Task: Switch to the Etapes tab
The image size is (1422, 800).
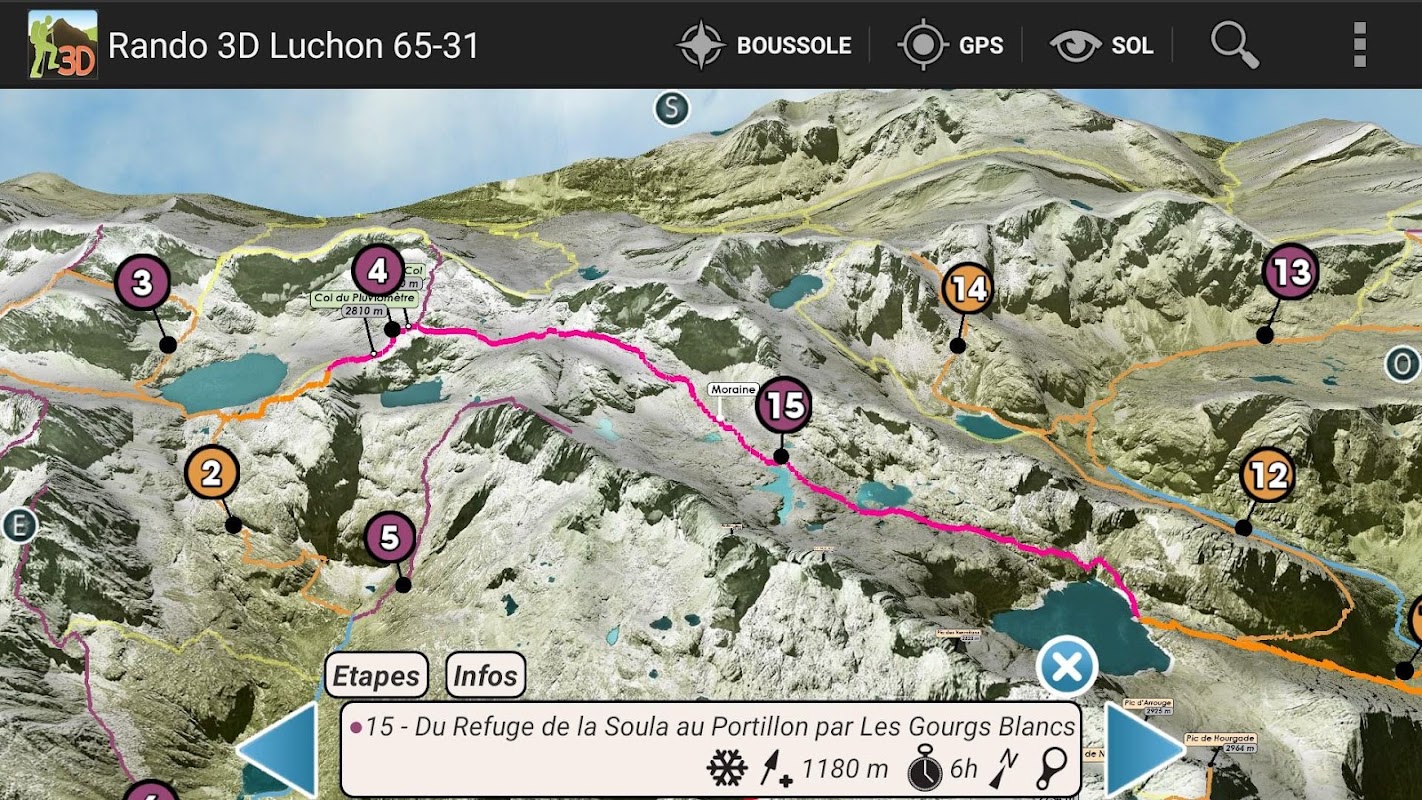Action: 376,676
